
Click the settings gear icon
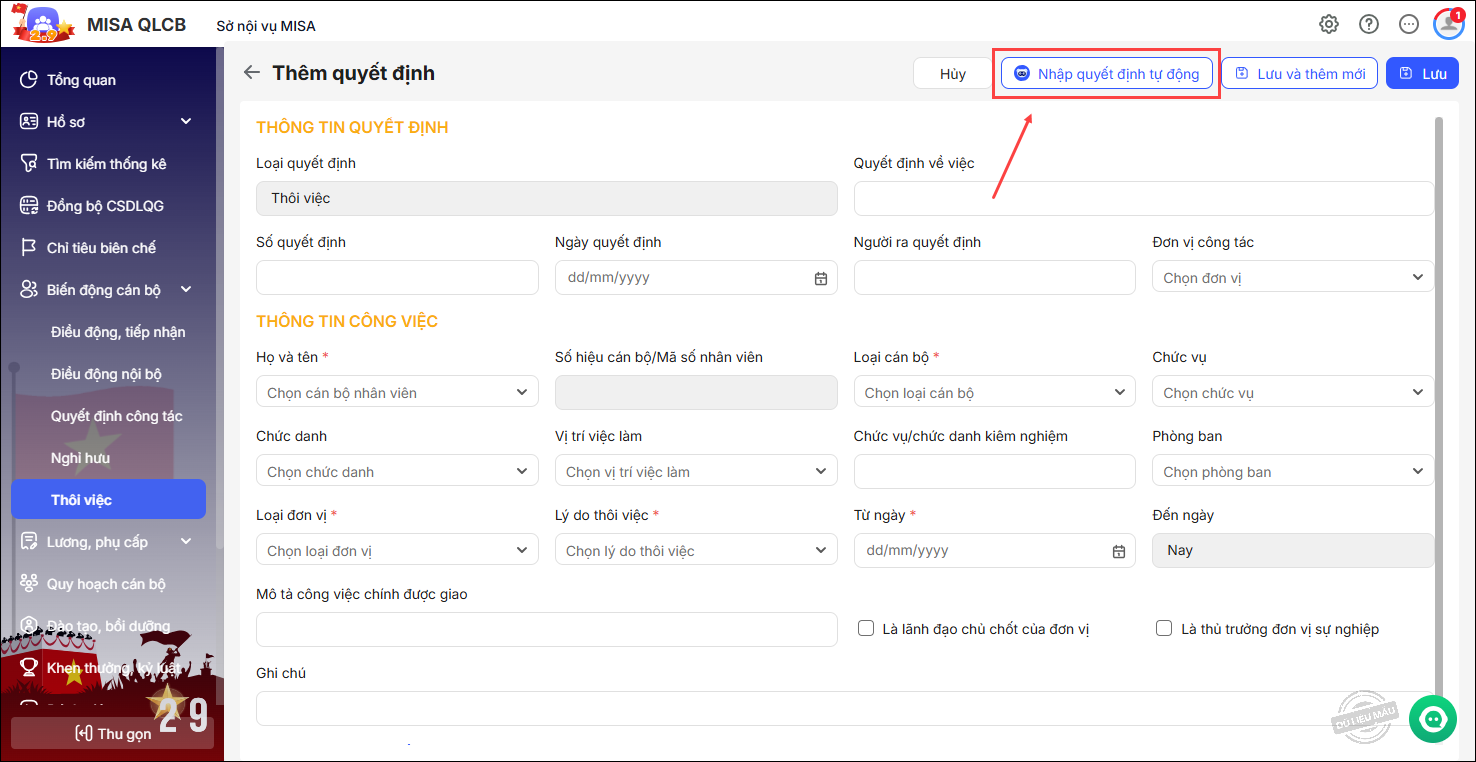(x=1328, y=25)
